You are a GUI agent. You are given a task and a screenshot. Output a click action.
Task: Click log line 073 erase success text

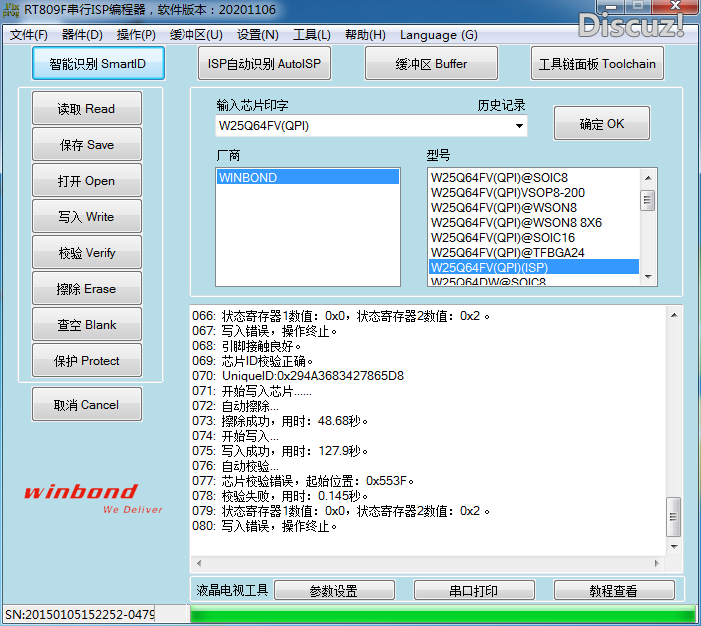(295, 421)
